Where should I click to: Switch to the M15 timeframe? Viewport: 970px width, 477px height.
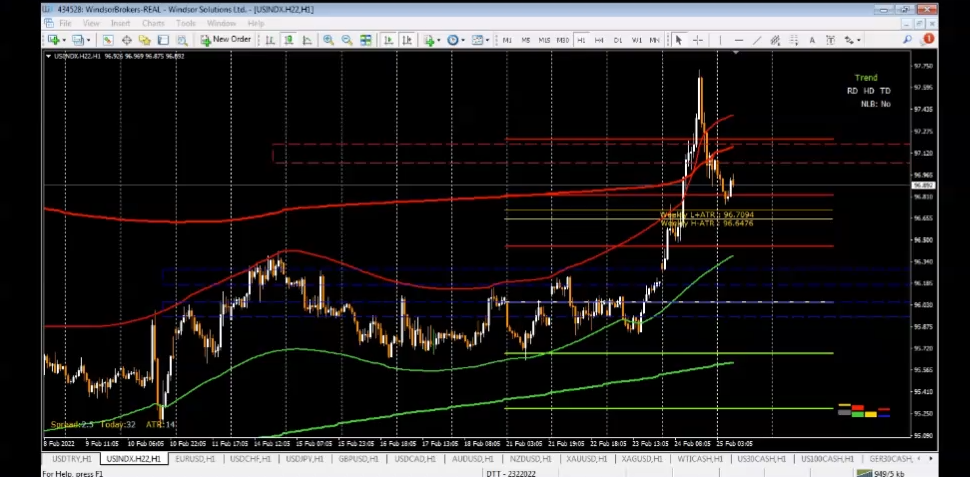tap(544, 40)
